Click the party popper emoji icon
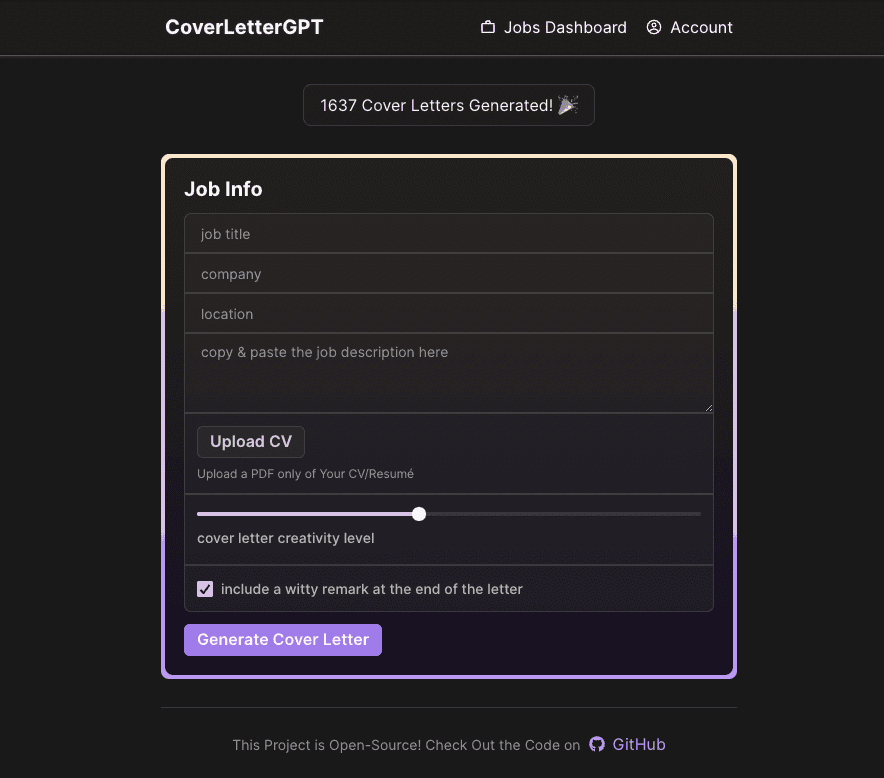884x778 pixels. (568, 105)
